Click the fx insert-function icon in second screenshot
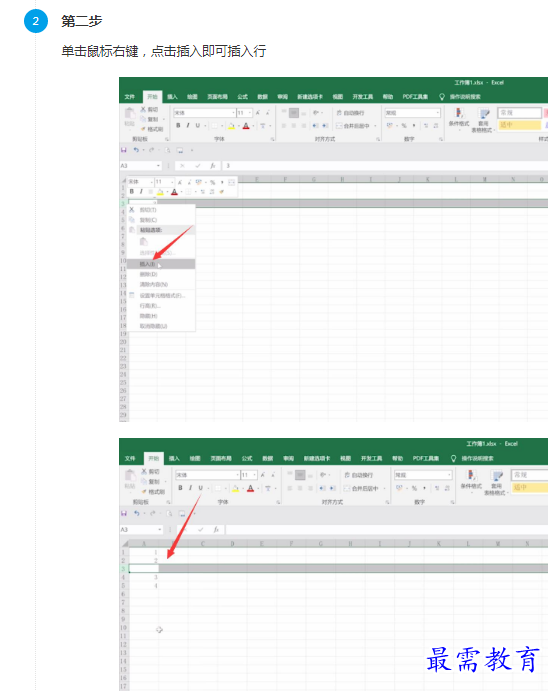Screen dimensions: 548x691 click(216, 529)
